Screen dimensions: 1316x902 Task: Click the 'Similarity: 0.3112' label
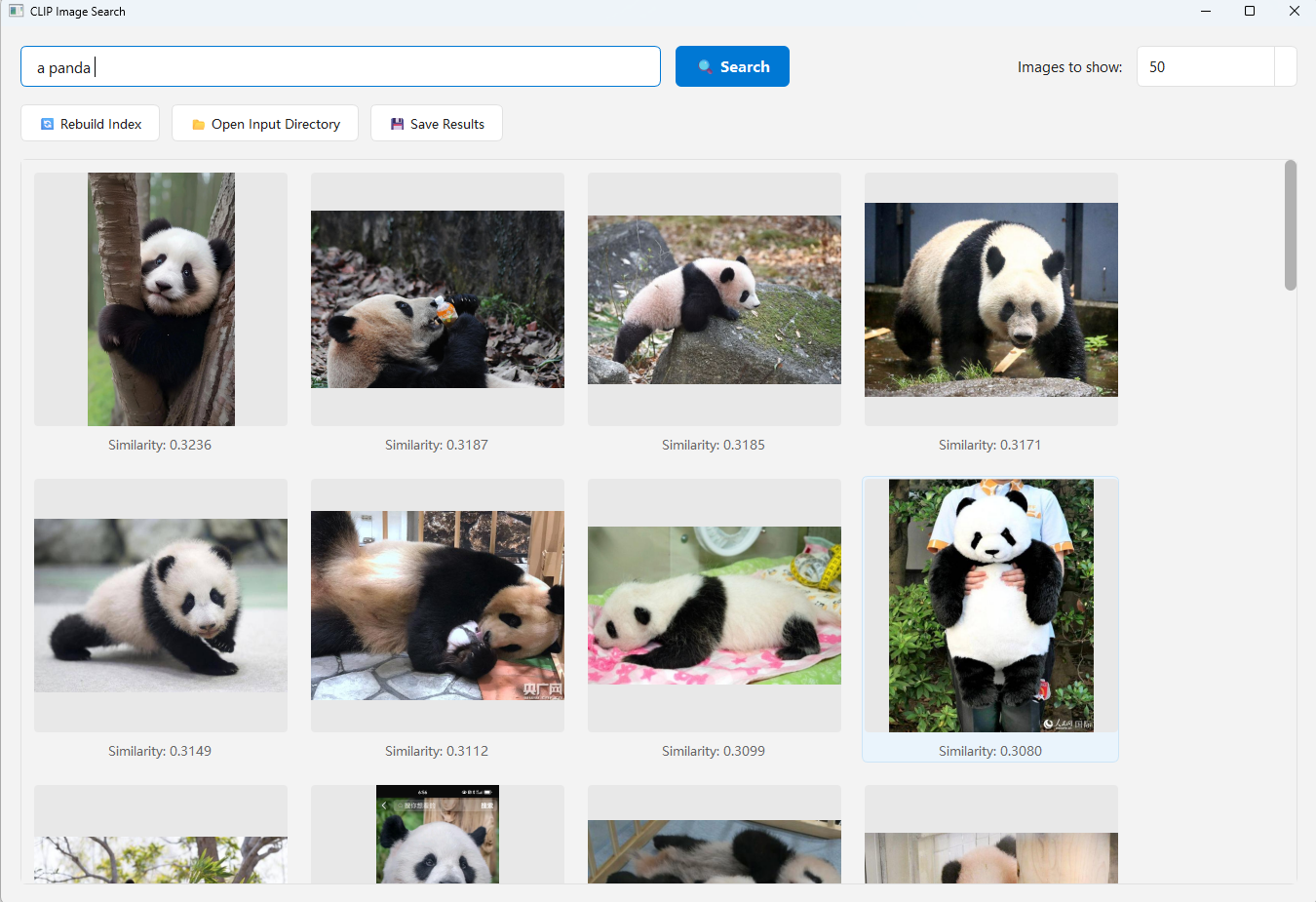[437, 751]
